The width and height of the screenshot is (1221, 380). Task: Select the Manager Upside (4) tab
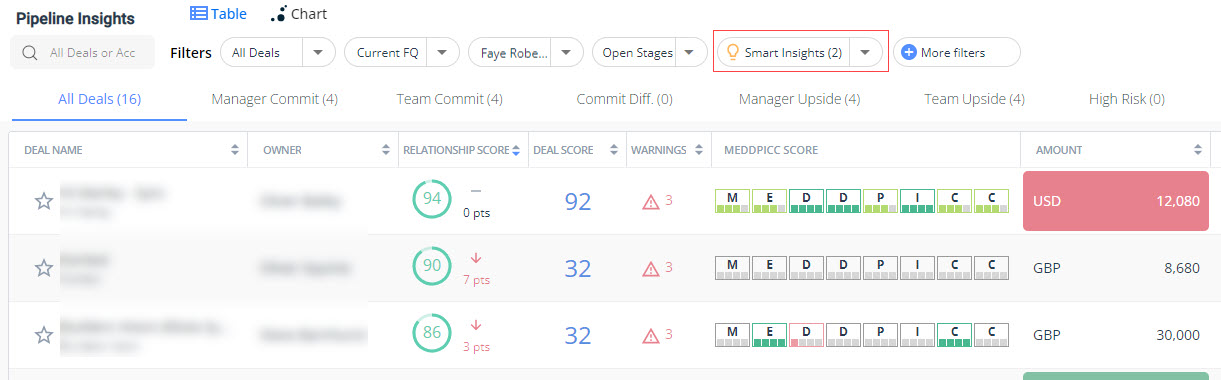click(x=799, y=99)
